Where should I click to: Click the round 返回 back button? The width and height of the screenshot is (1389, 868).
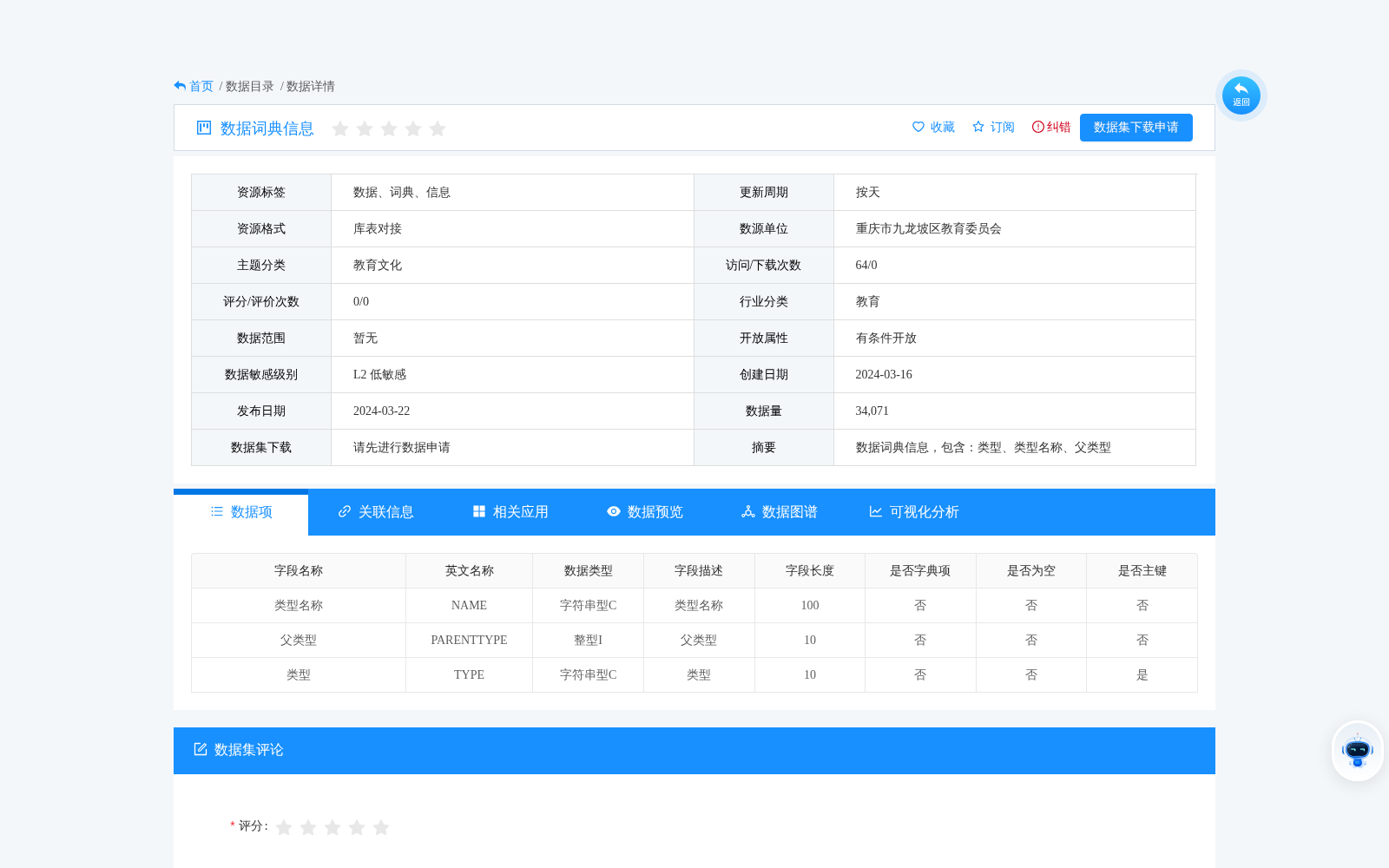pyautogui.click(x=1241, y=95)
